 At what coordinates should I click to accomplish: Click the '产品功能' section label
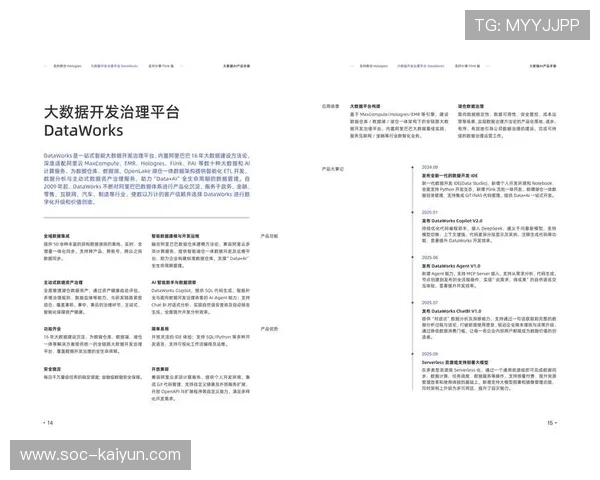[269, 236]
